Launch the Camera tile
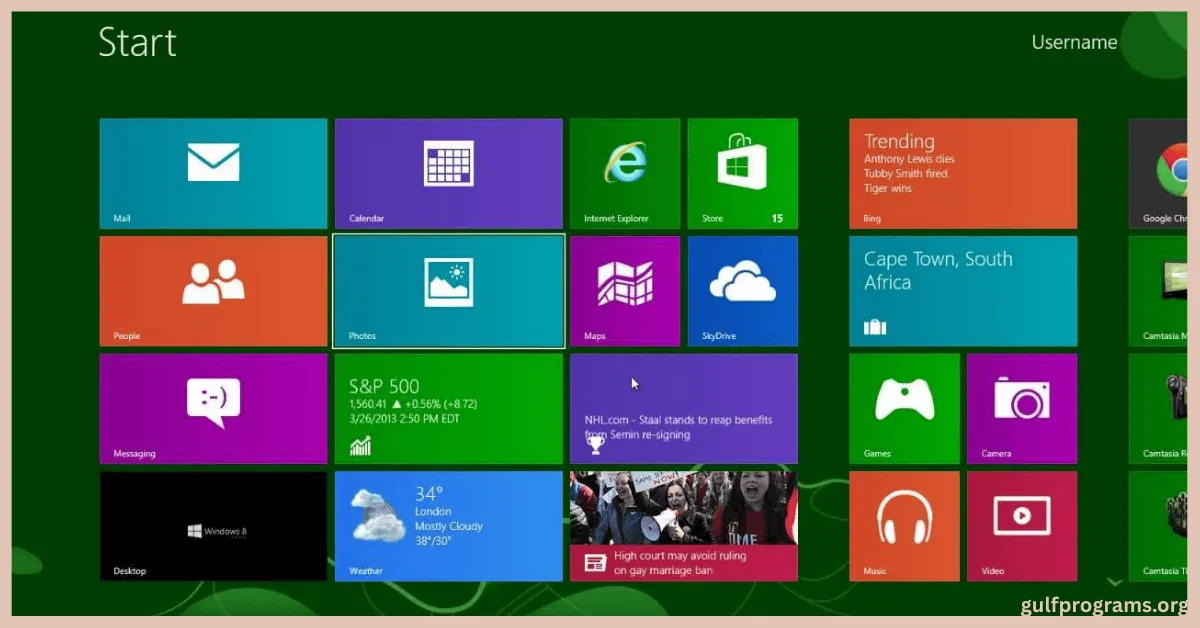The height and width of the screenshot is (628, 1200). 1021,408
